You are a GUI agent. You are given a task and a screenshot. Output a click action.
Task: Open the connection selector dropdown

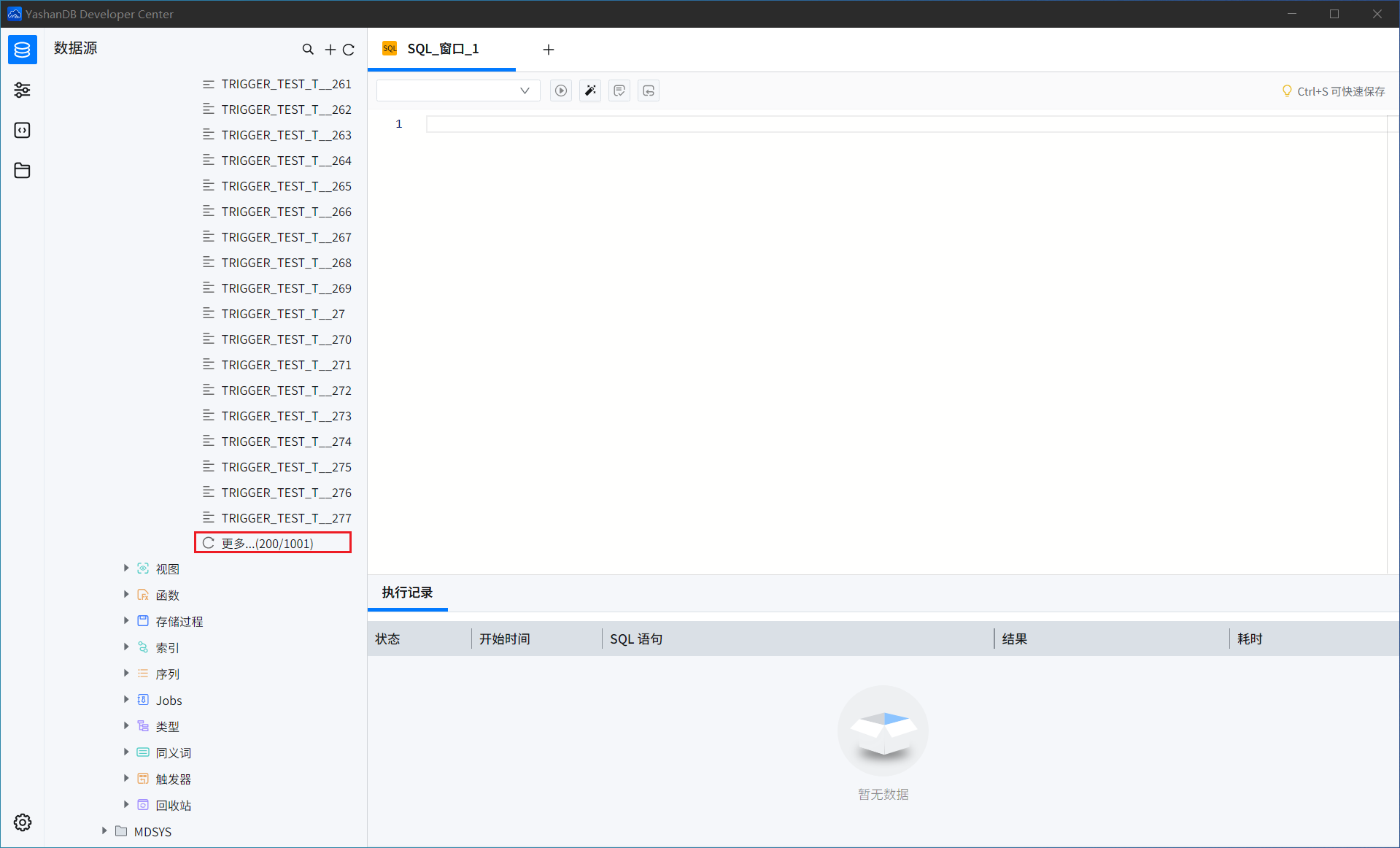coord(457,90)
